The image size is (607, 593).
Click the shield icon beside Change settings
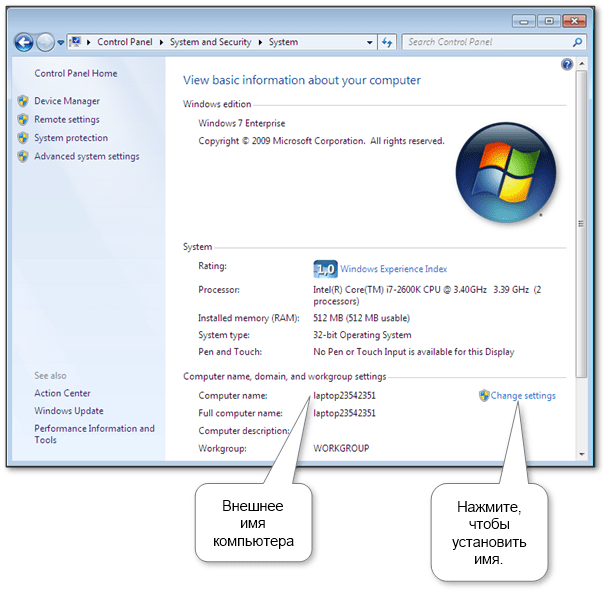pos(484,396)
